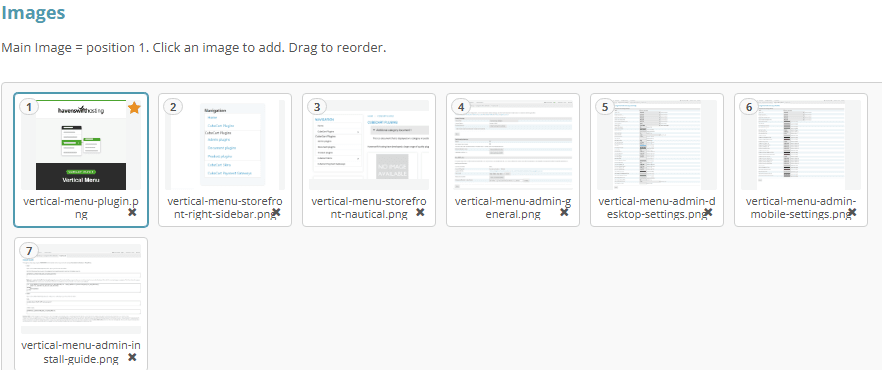Viewport: 882px width, 370px height.
Task: Click position badge number 3
Action: (x=317, y=107)
